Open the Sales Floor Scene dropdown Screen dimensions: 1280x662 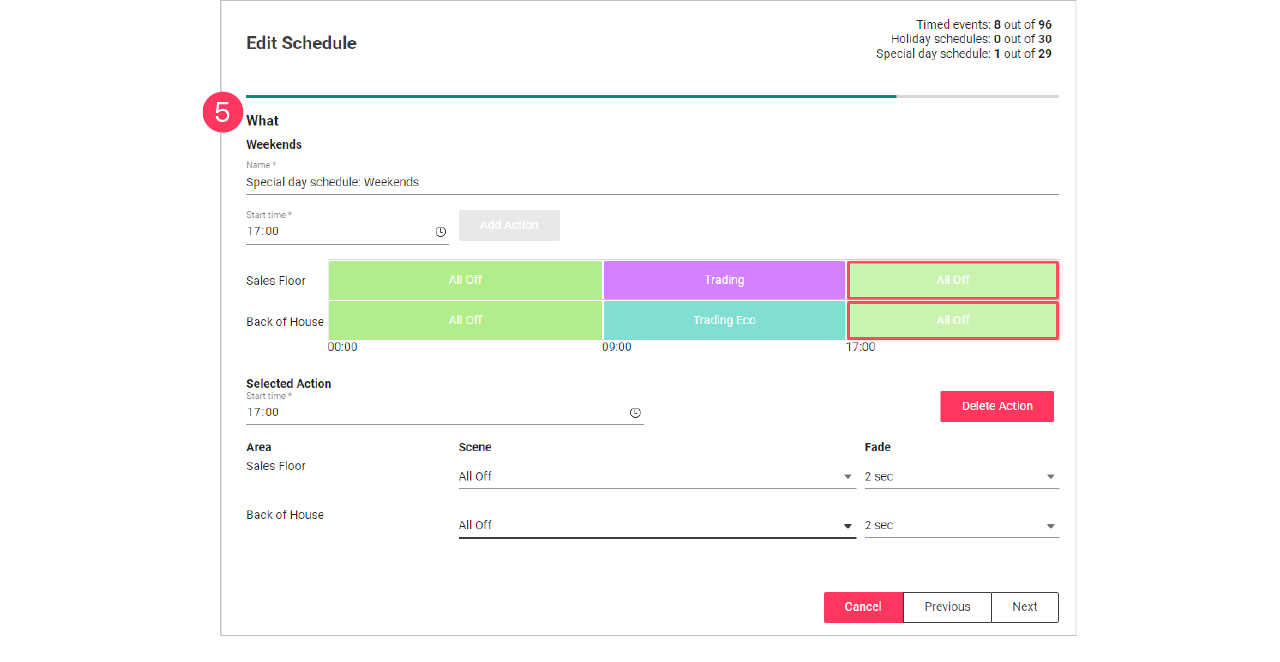point(845,476)
